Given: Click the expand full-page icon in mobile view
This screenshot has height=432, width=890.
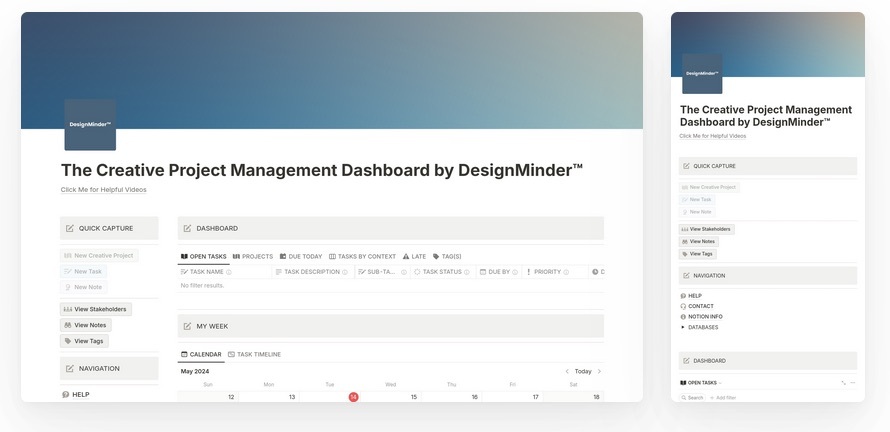Looking at the screenshot, I should click(843, 383).
